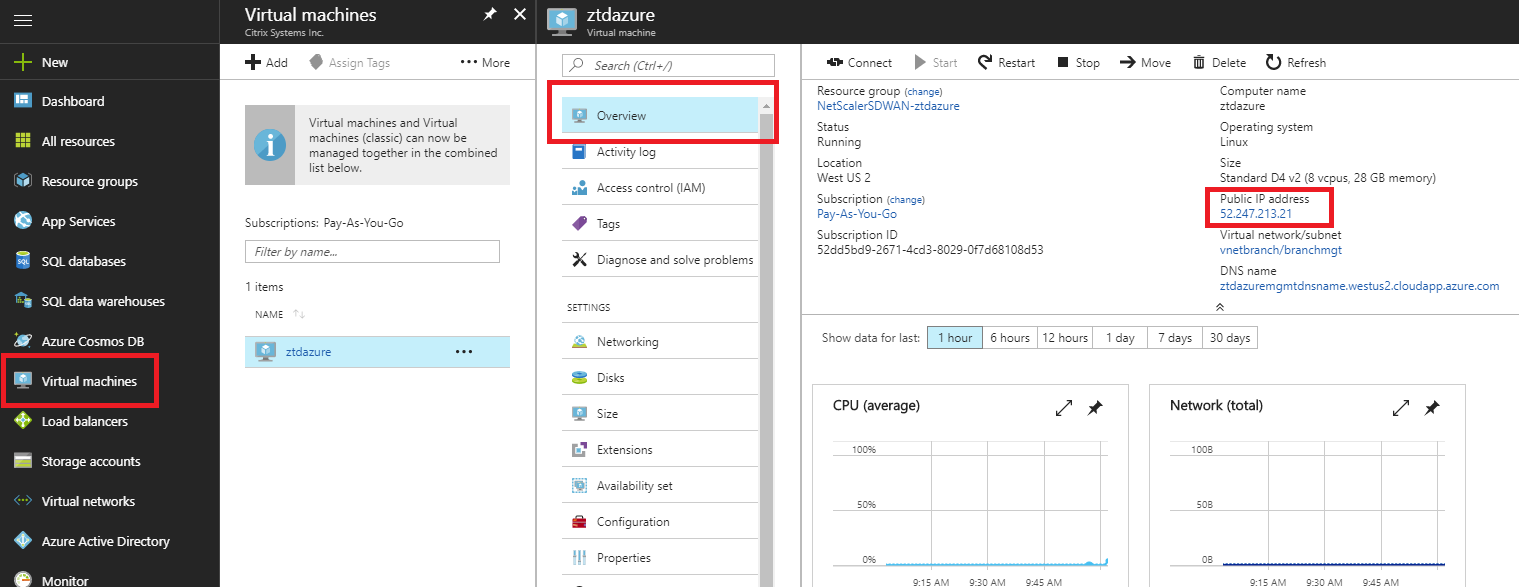The image size is (1519, 587).
Task: Select the 30 days time range
Action: (x=1230, y=338)
